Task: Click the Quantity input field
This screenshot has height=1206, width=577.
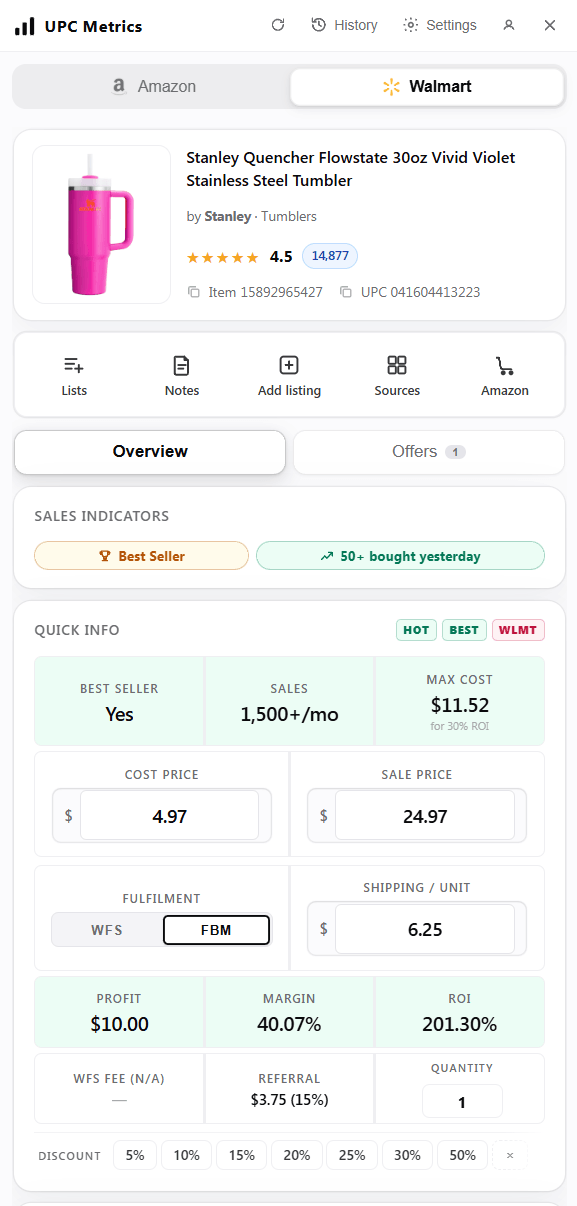Action: (x=462, y=1102)
